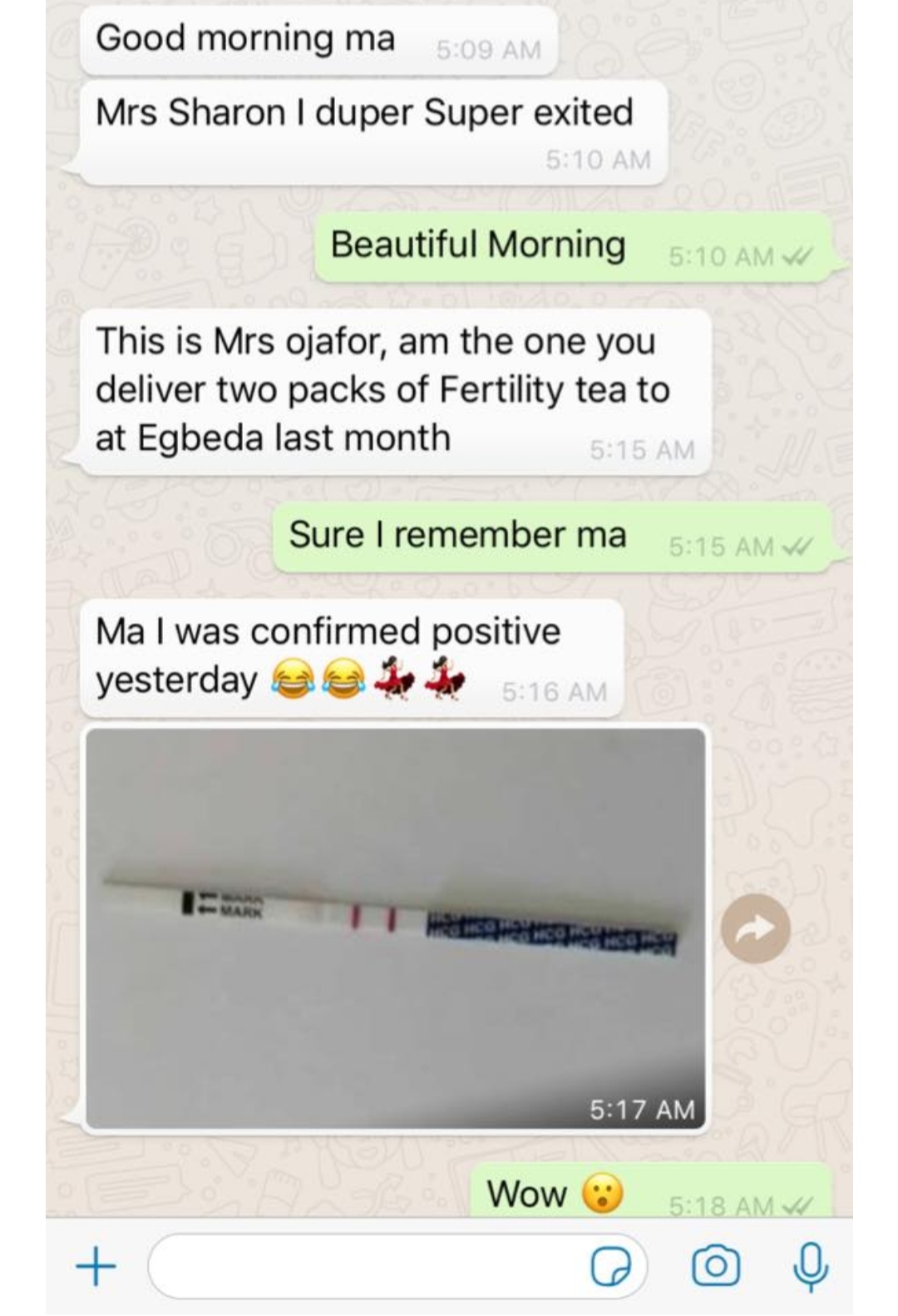Tap the 'Beautiful Morning' sent message

click(574, 247)
